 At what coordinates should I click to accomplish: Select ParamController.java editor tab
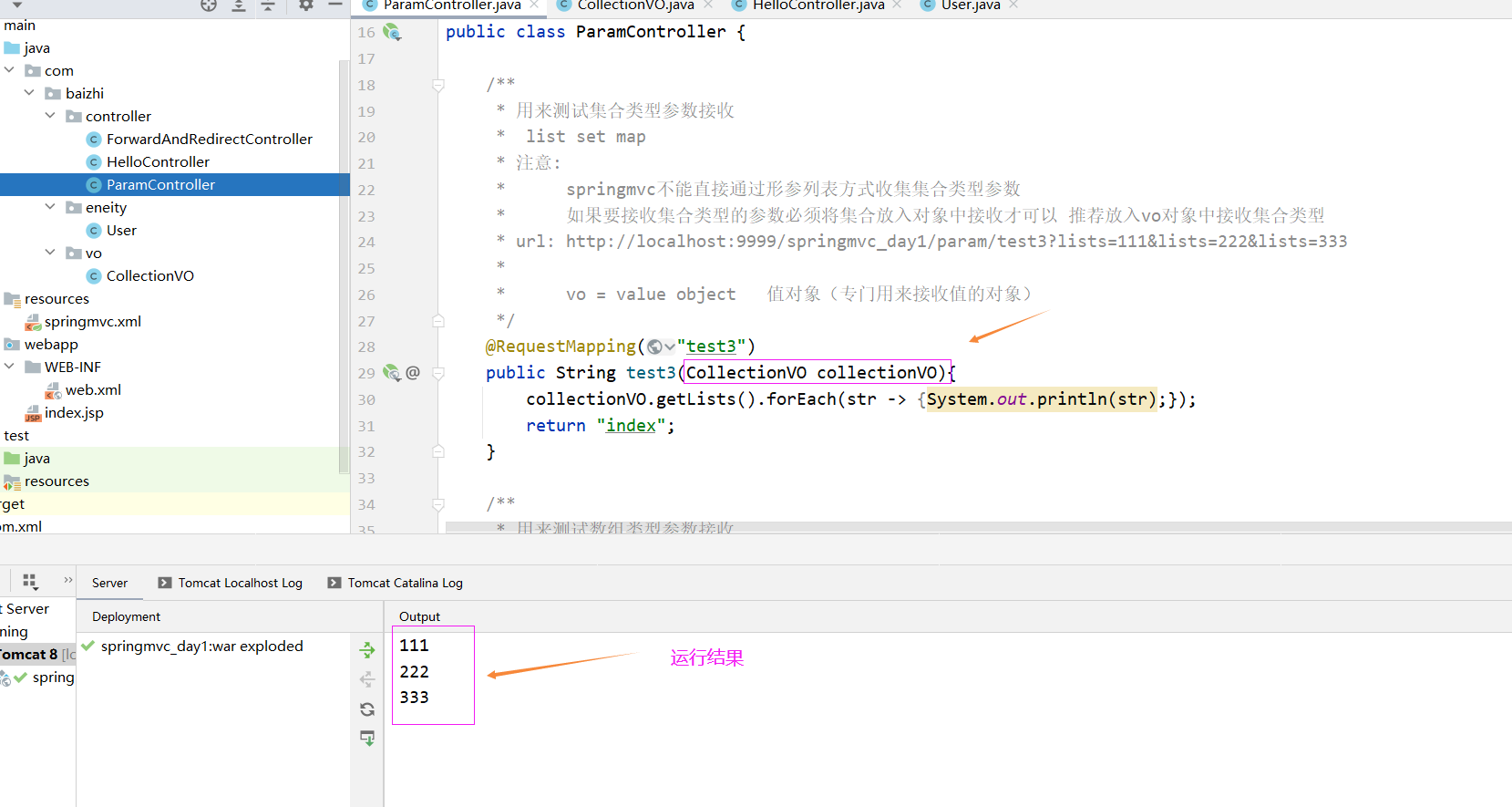coord(451,5)
